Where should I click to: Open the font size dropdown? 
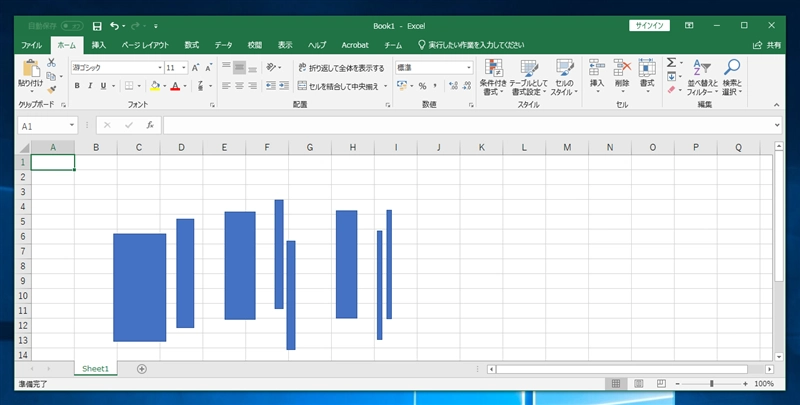(x=184, y=68)
